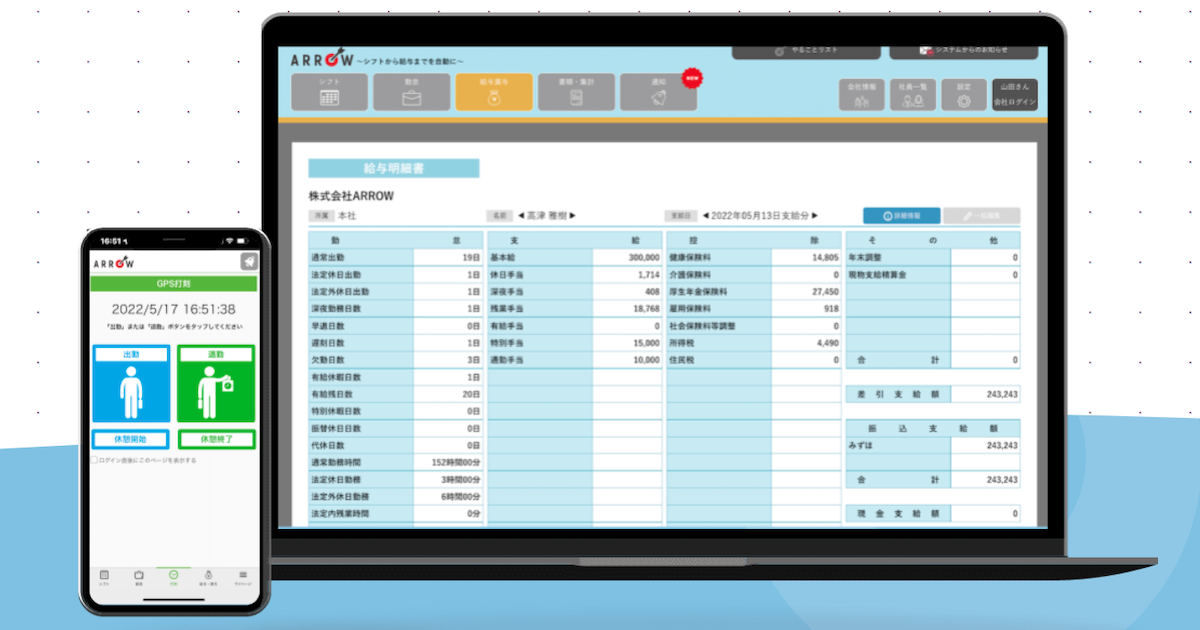Go to previous employee with left arrow
Screen dimensions: 1200x630
(521, 216)
